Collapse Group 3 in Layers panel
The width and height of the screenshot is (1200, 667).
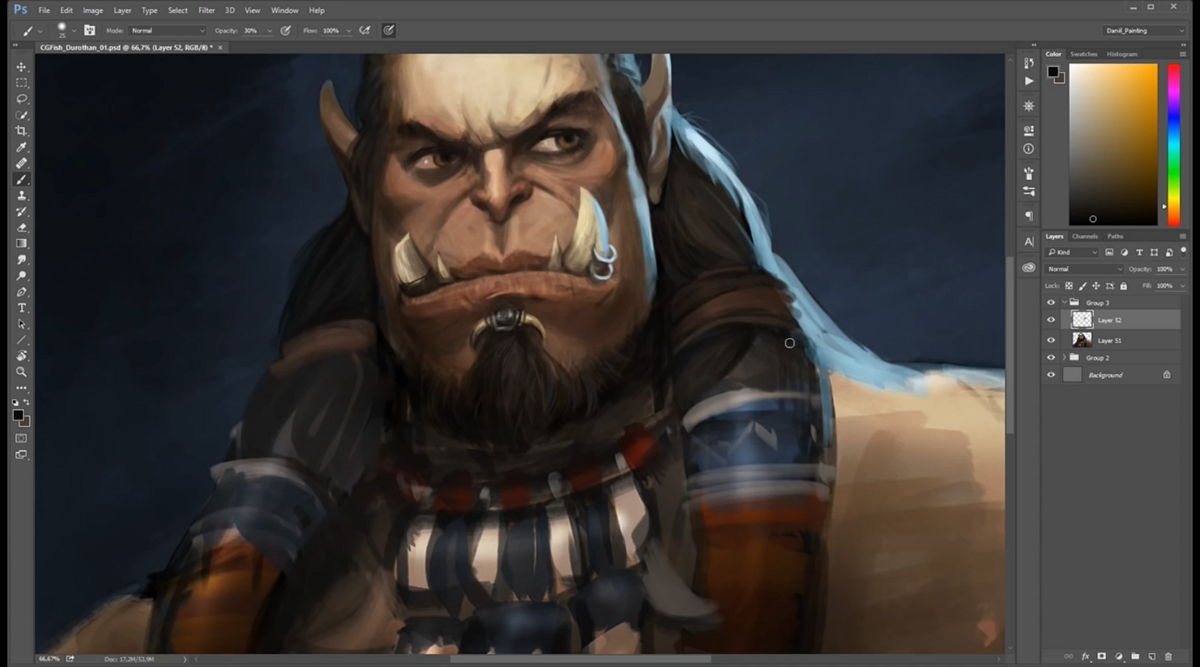1064,302
